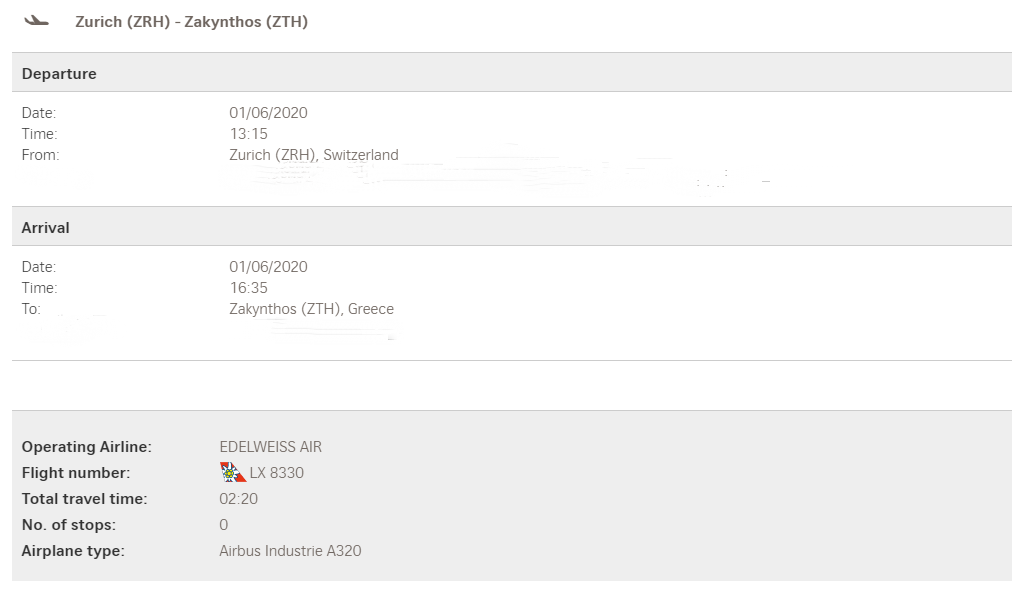
Task: Select the Zurich (ZRH), Switzerland text
Action: pyautogui.click(x=313, y=155)
